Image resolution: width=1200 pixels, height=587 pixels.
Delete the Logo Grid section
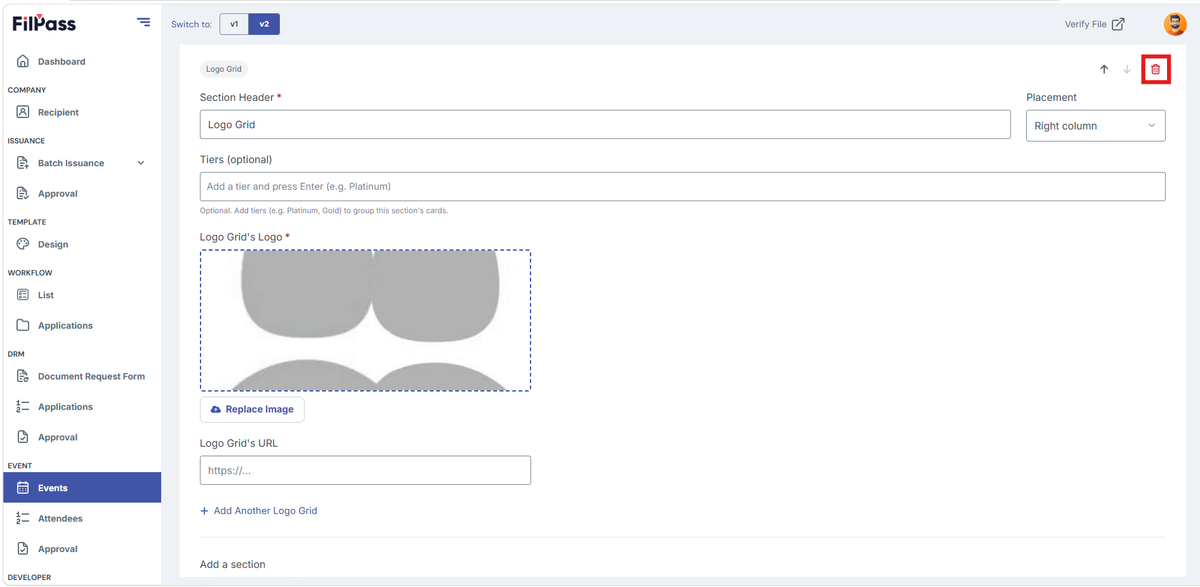click(1156, 69)
